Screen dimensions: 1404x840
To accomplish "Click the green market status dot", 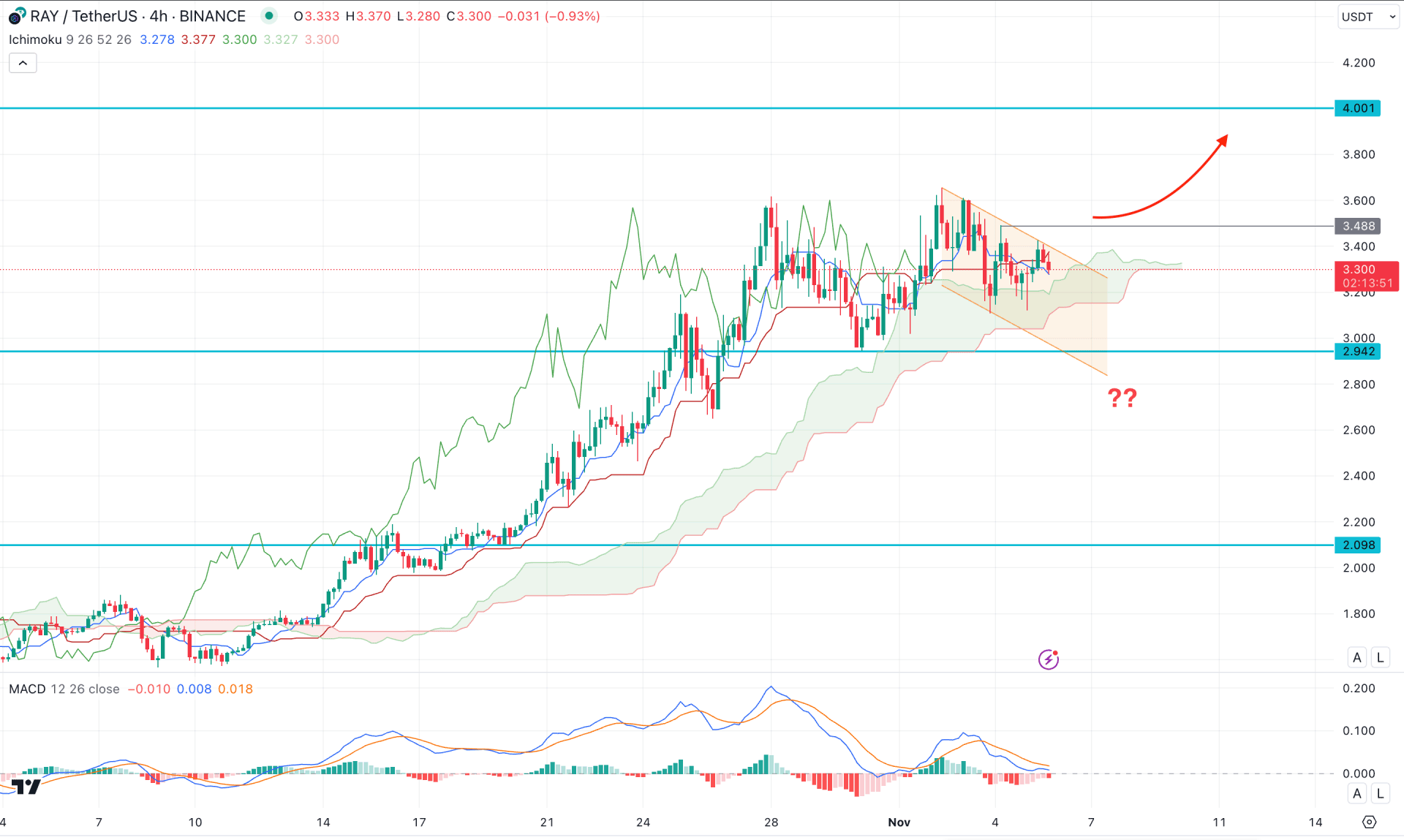I will pos(269,15).
